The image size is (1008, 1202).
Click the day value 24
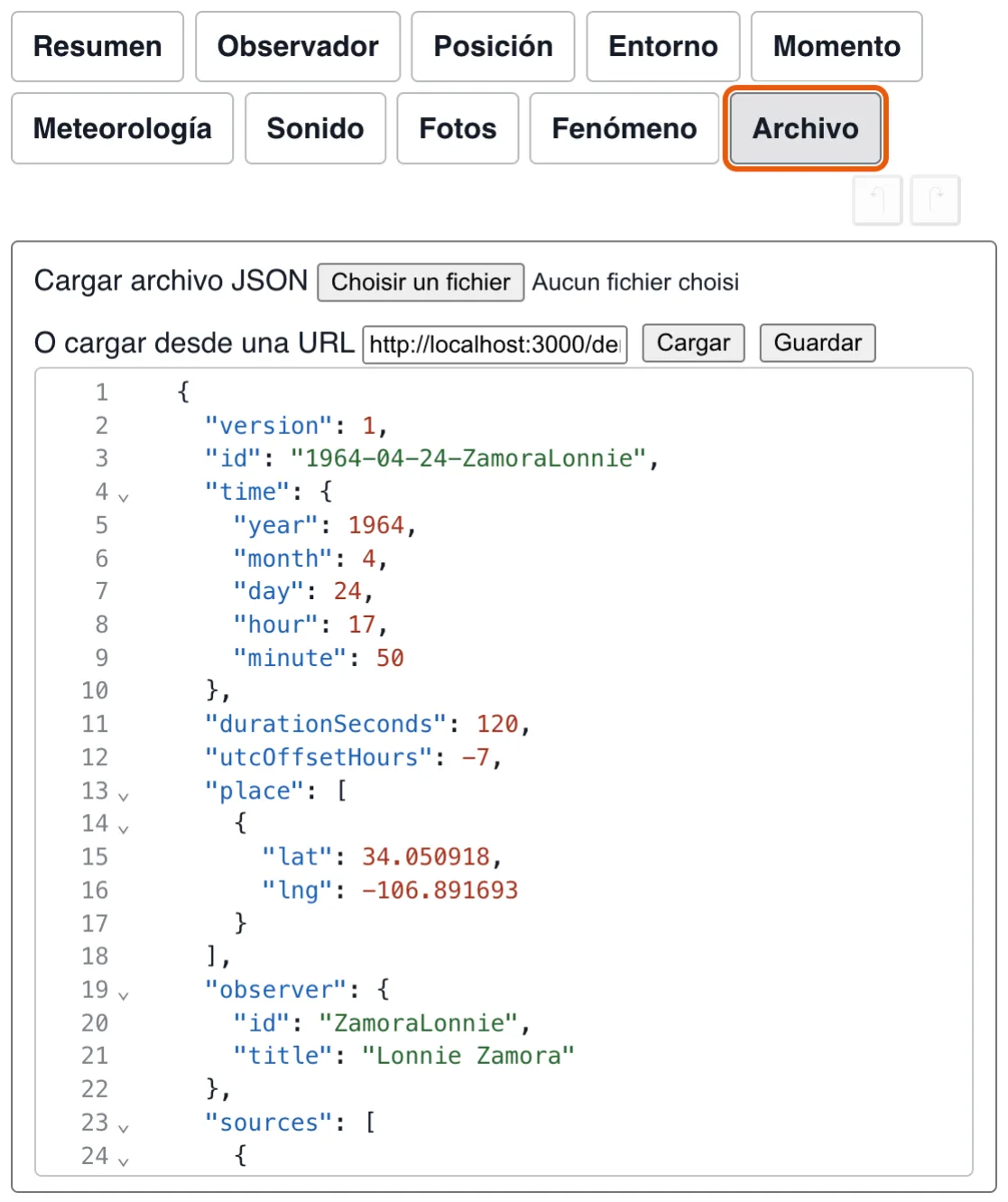click(347, 591)
